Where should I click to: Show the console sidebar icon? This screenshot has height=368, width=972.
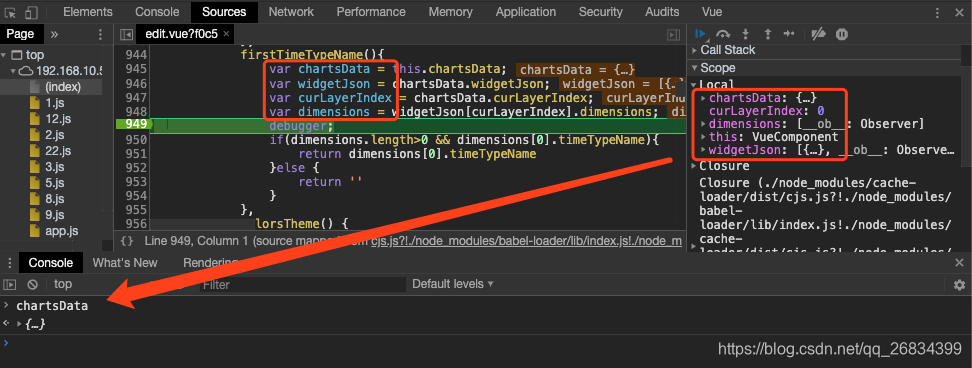[10, 284]
